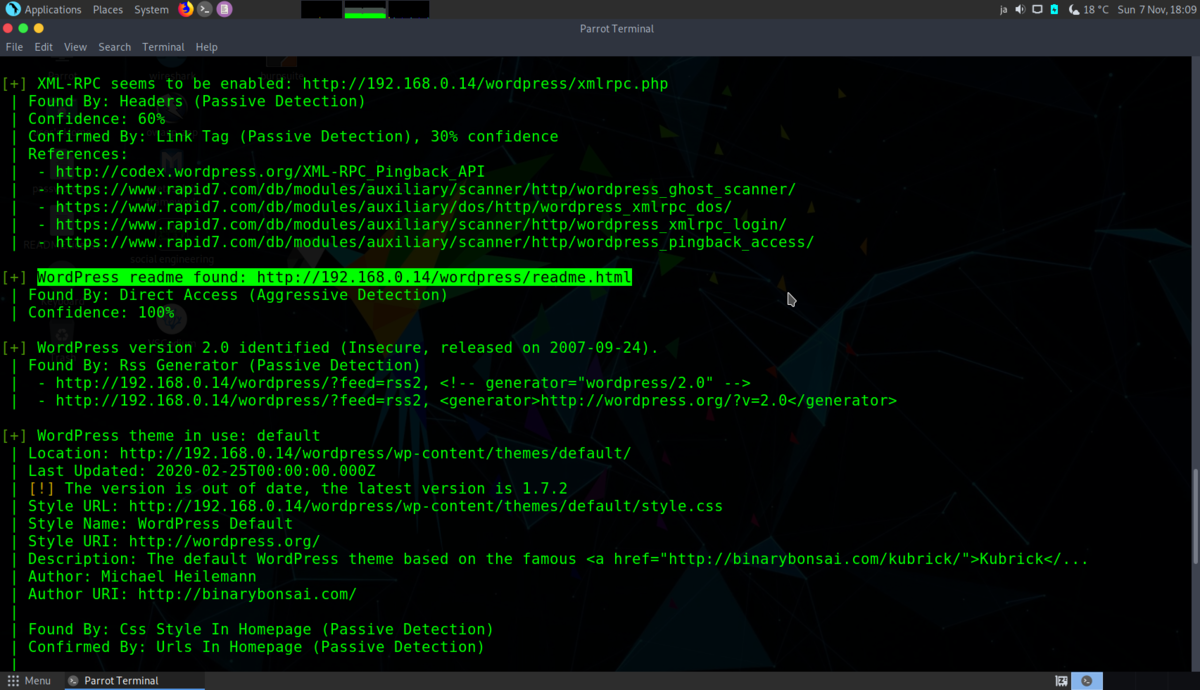This screenshot has height=690, width=1200.
Task: Click the Parrot logo beside Applications
Action: point(13,9)
